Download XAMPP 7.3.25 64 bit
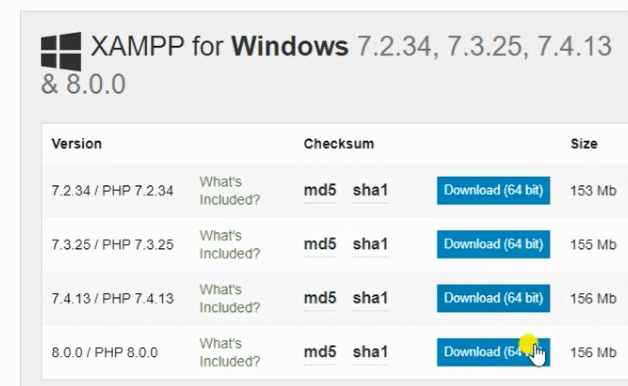The height and width of the screenshot is (386, 628). [x=493, y=244]
